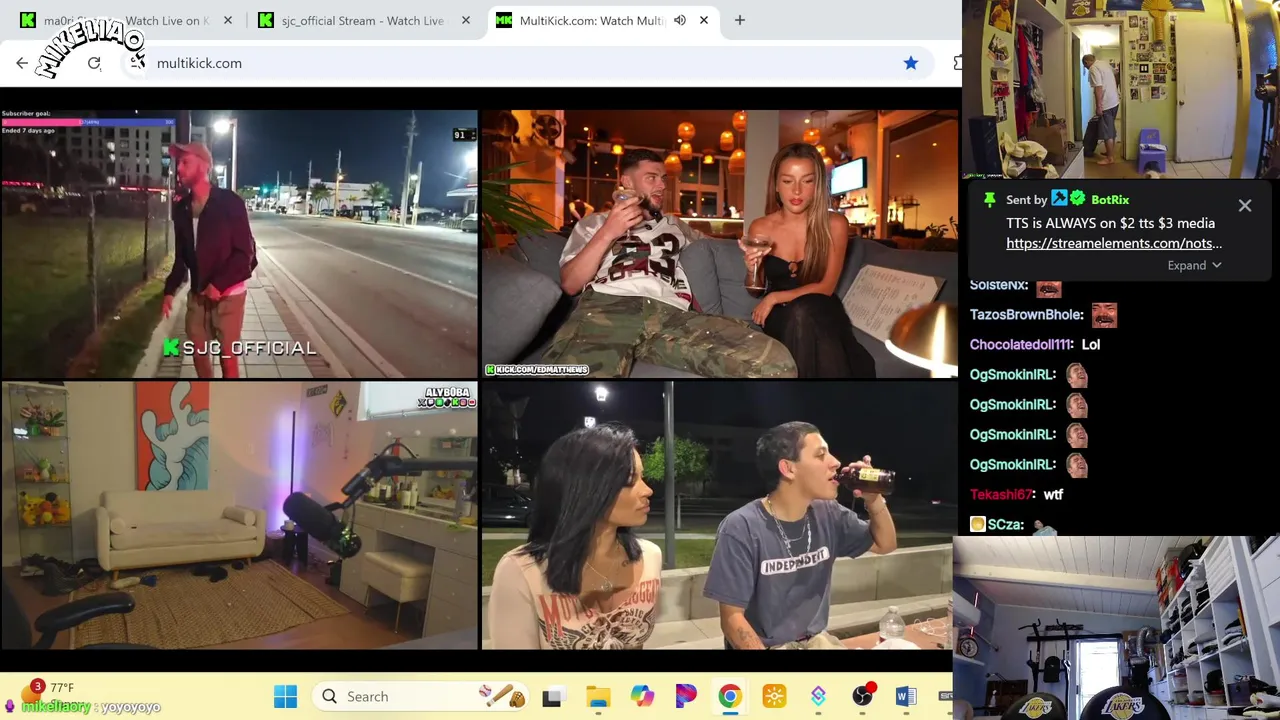
Task: Close the sjc_official Stream tab
Action: (466, 20)
